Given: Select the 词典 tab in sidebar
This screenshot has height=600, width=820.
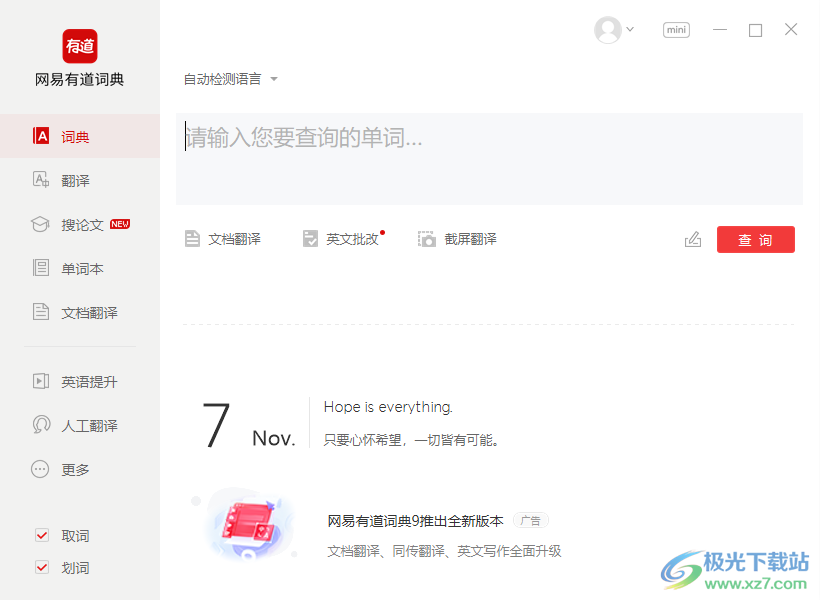Looking at the screenshot, I should pos(75,137).
